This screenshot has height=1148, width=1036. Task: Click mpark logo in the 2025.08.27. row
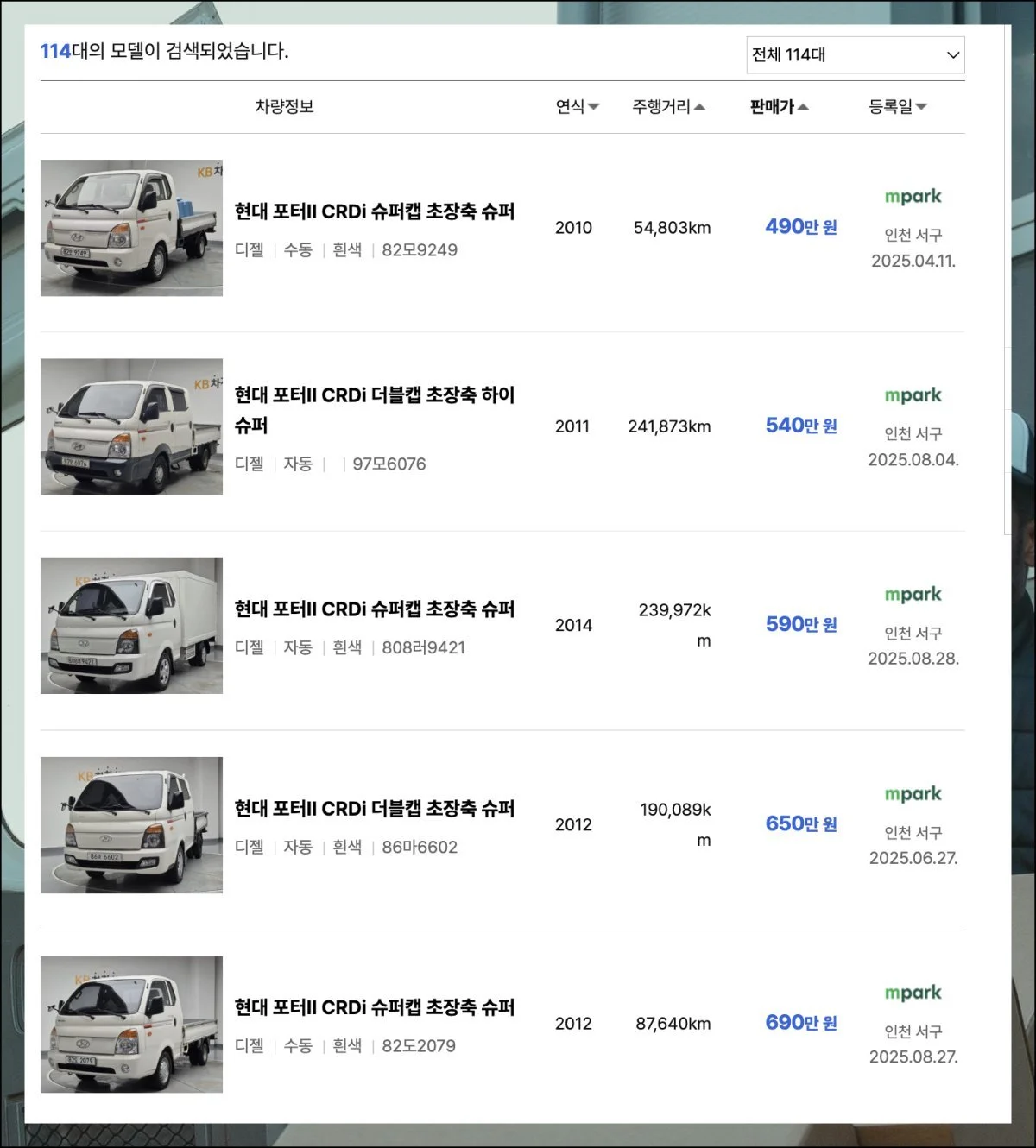(913, 993)
